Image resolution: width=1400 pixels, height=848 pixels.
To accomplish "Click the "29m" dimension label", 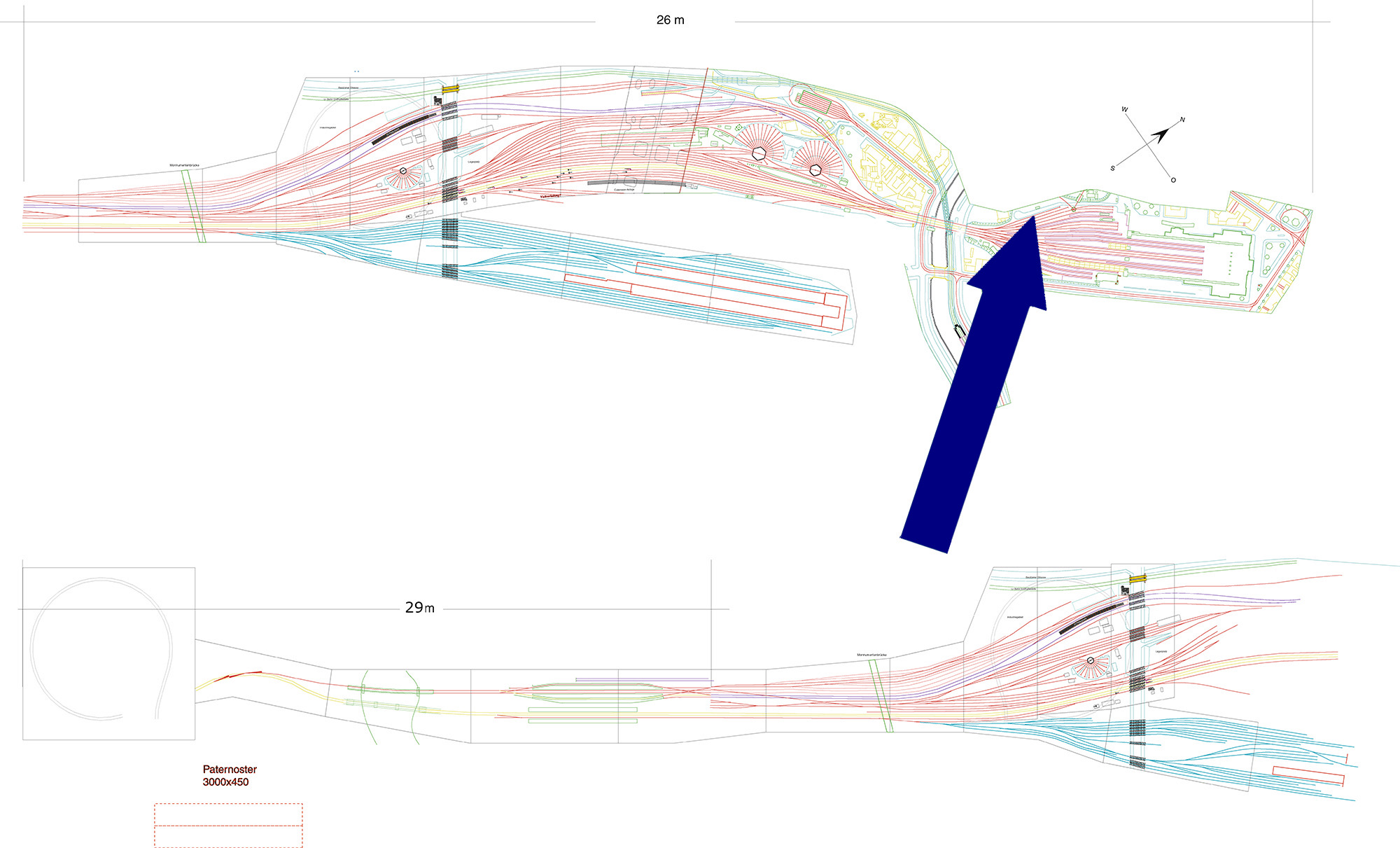I will [x=419, y=608].
